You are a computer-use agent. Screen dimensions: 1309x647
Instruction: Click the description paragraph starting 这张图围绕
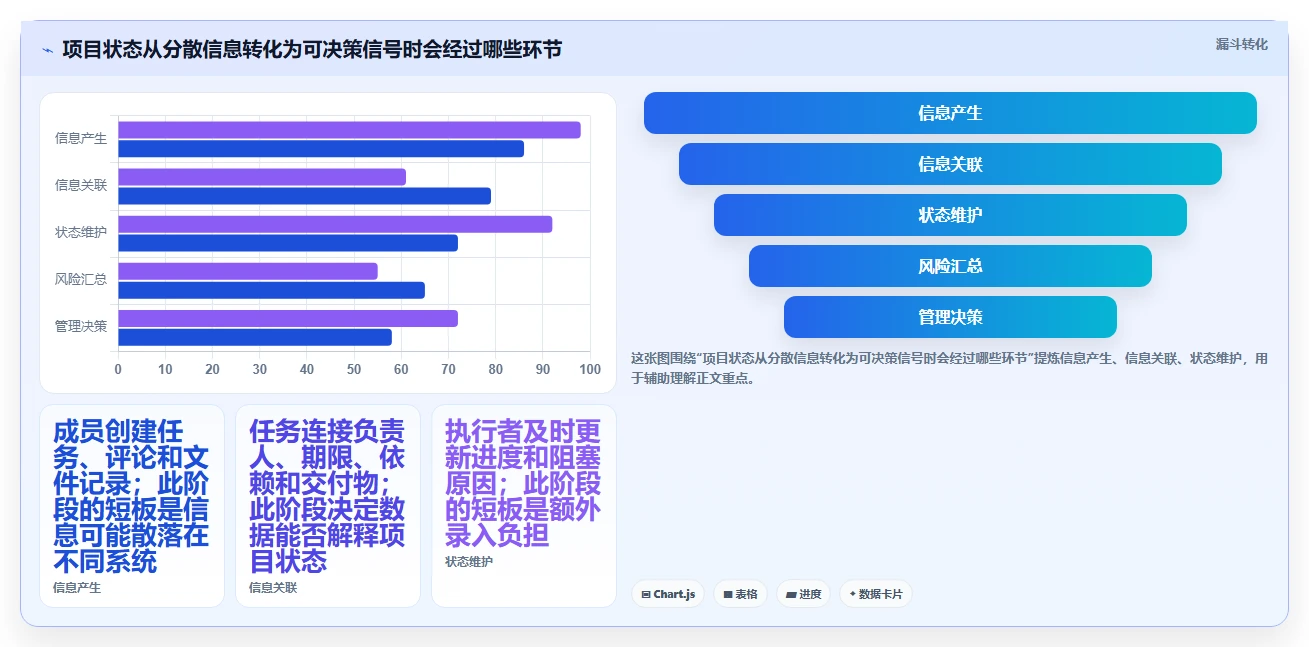[949, 368]
